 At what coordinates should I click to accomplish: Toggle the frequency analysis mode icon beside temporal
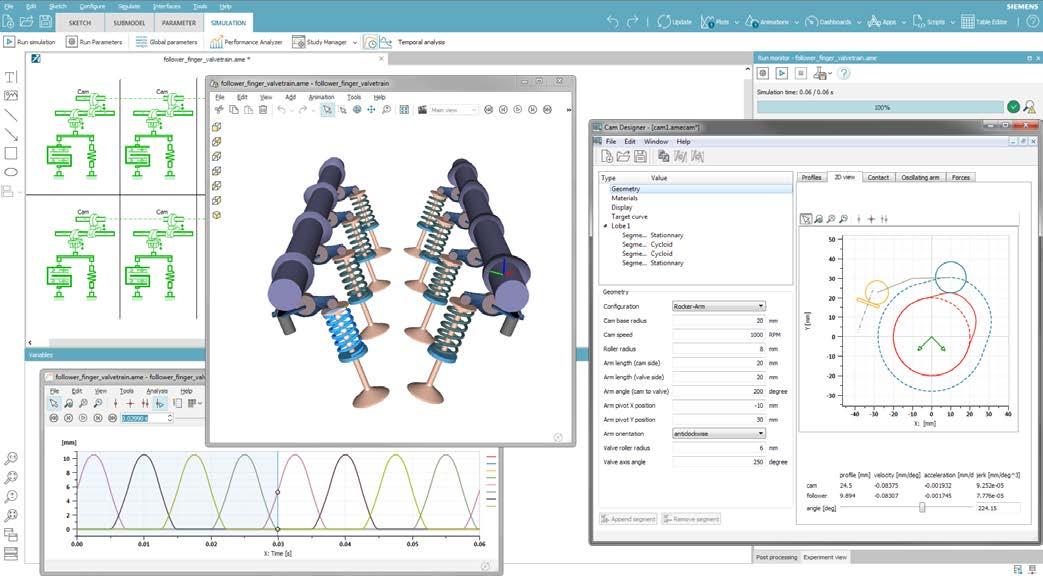click(x=385, y=42)
